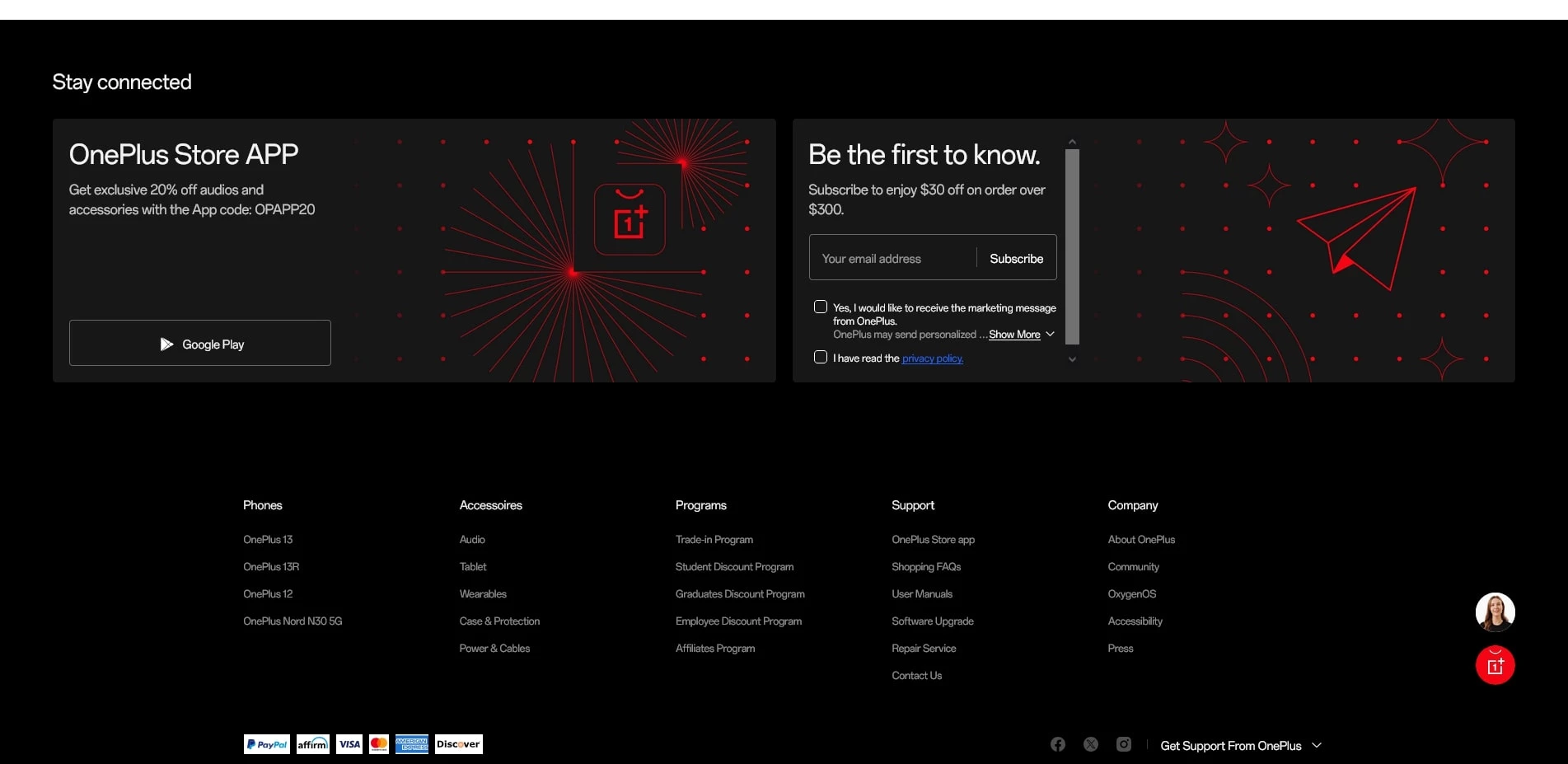The height and width of the screenshot is (764, 1568).
Task: Click the Discover payment icon
Action: (458, 743)
